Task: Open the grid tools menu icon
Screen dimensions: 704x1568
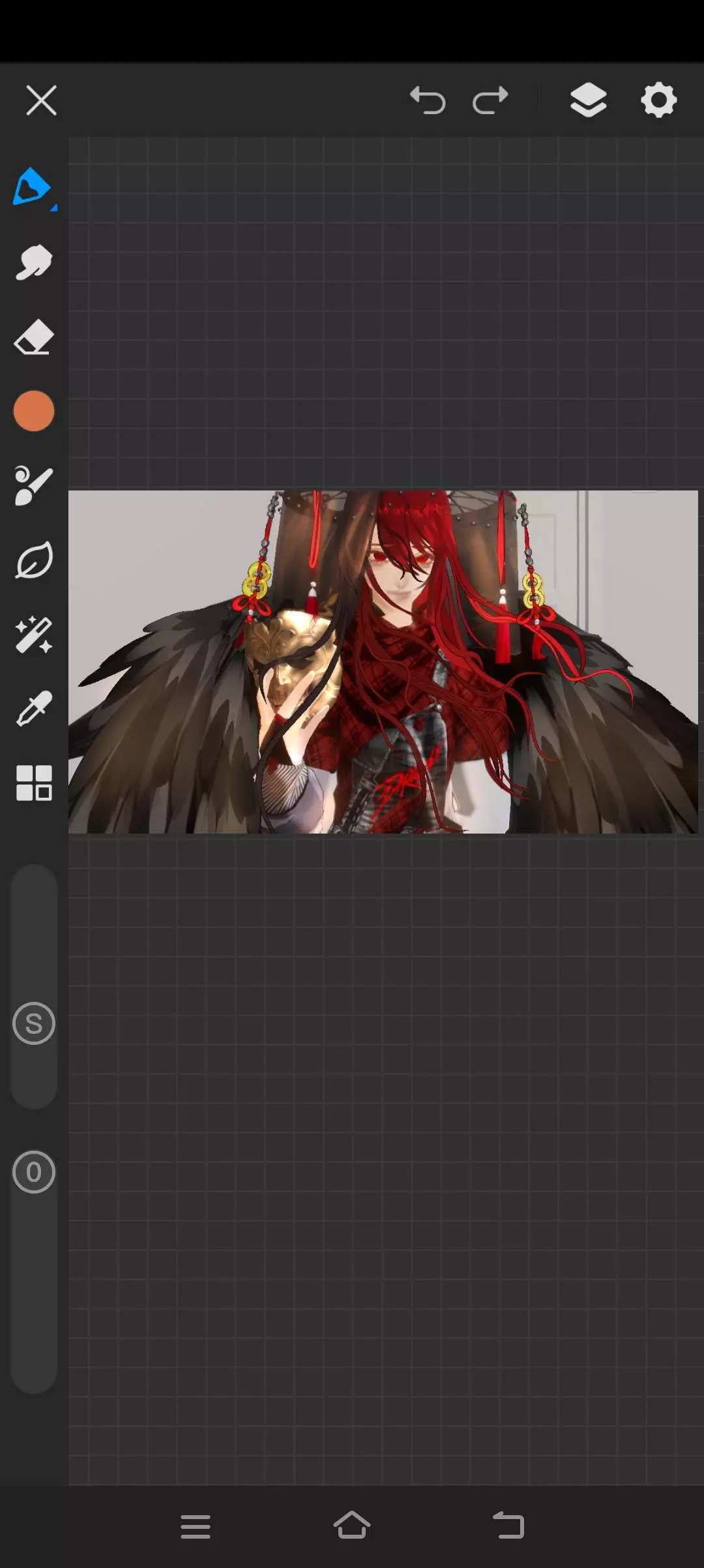Action: (34, 783)
